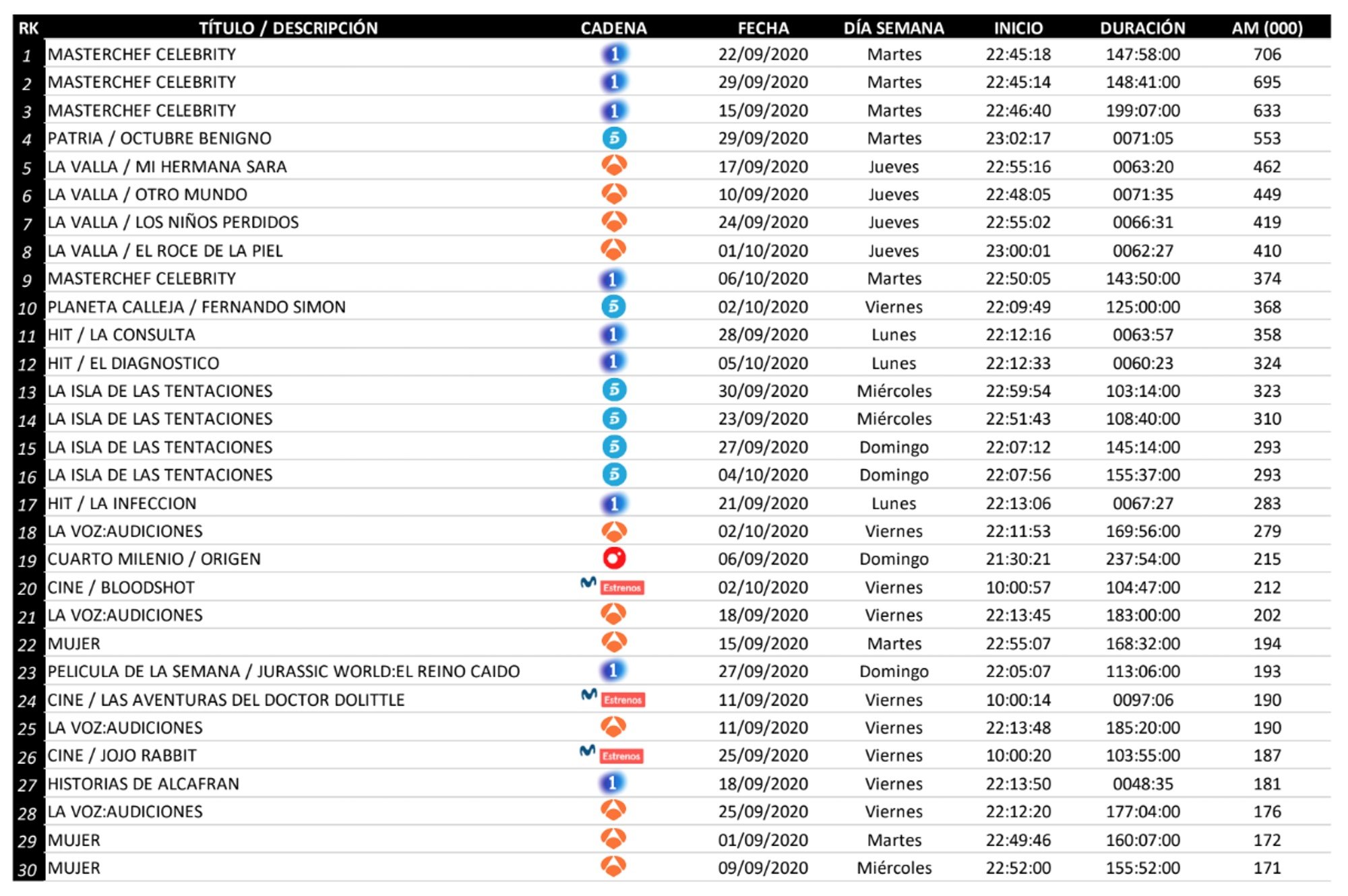Select the Antena 3 logo on LA VALLA / MI HERMANA SARA
The height and width of the screenshot is (896, 1348).
coord(616,166)
